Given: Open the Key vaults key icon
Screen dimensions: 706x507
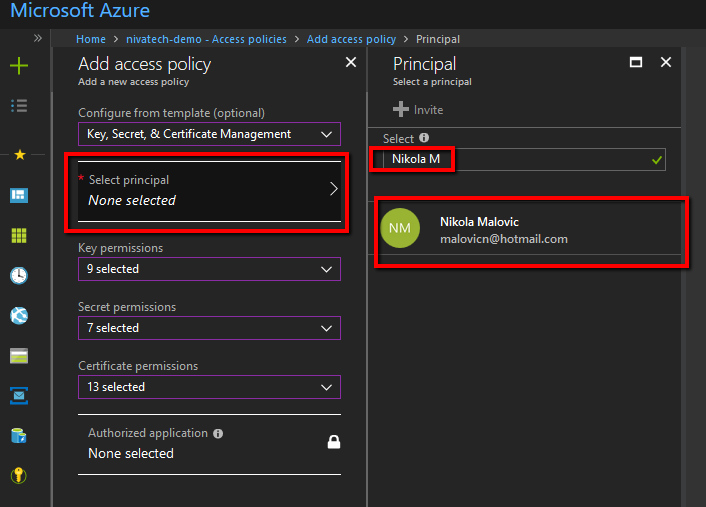Looking at the screenshot, I should (x=19, y=475).
